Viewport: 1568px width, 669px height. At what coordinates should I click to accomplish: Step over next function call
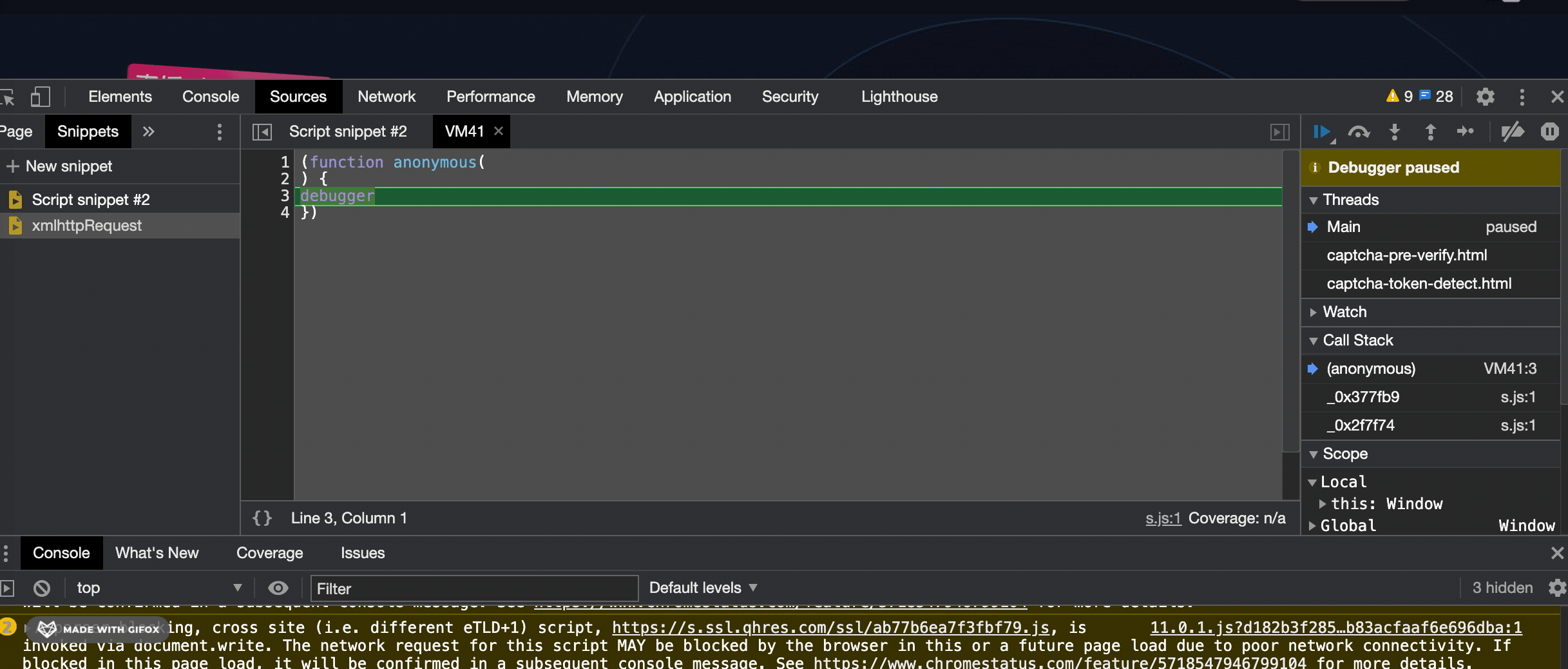point(1359,132)
